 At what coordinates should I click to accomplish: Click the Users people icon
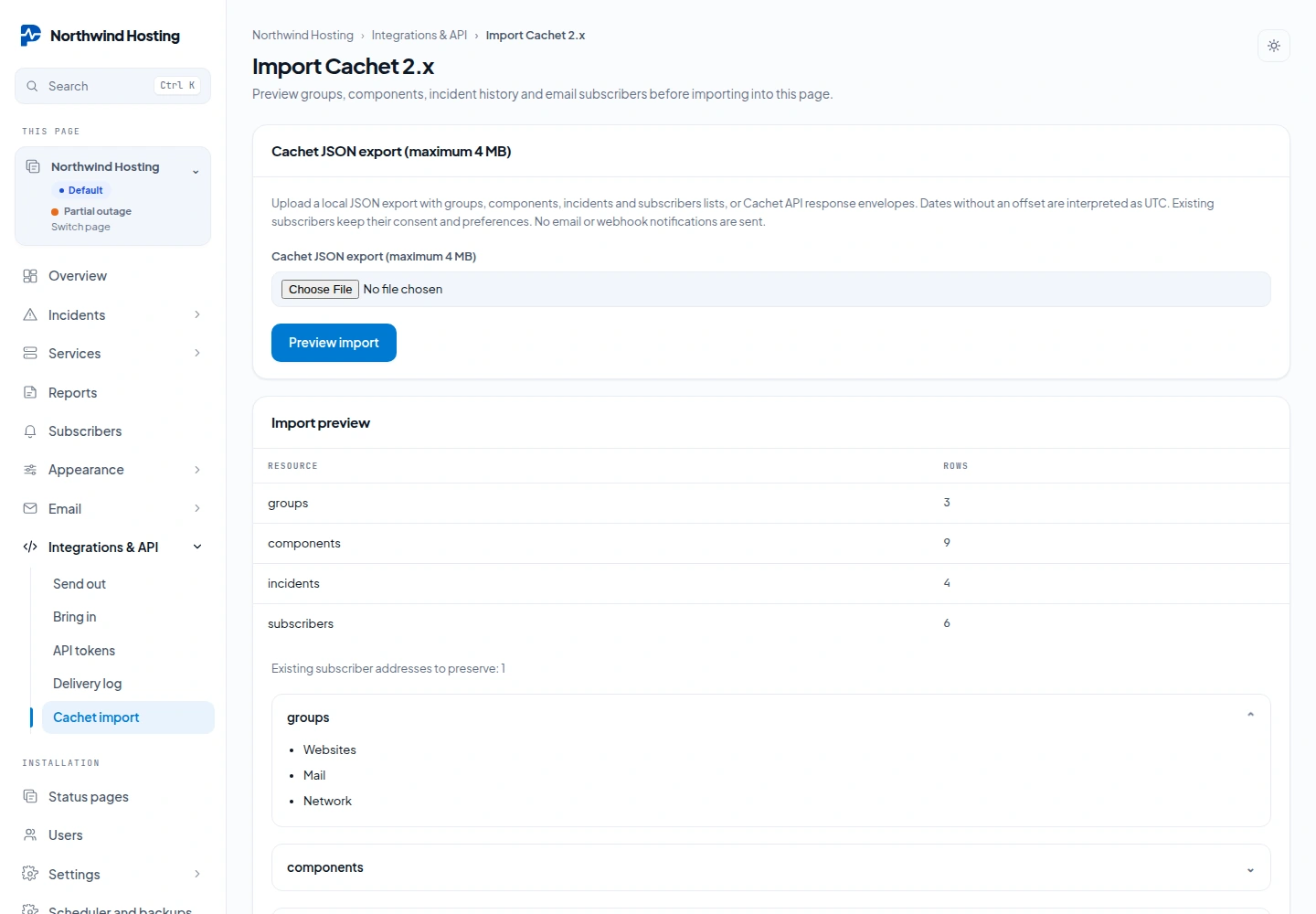point(30,834)
